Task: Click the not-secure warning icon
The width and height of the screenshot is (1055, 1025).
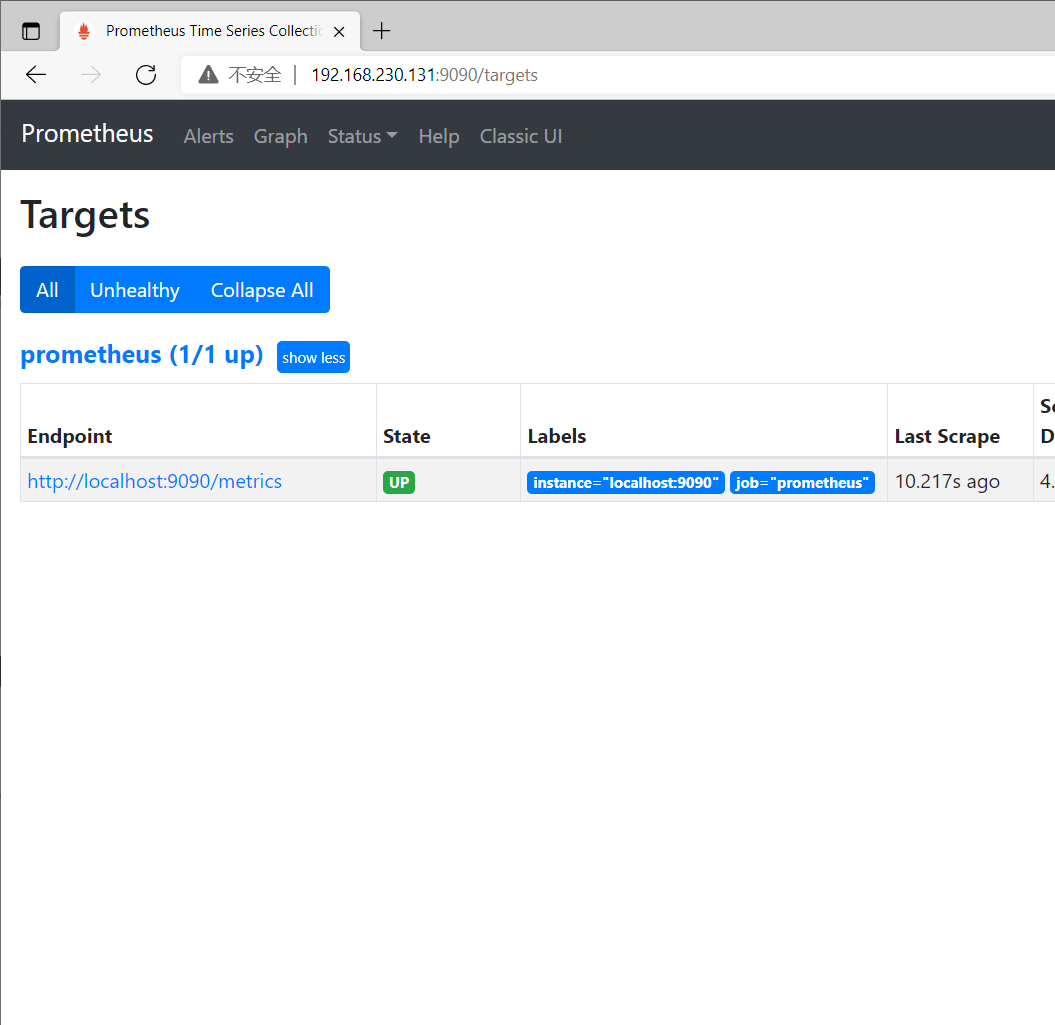Action: (x=209, y=75)
